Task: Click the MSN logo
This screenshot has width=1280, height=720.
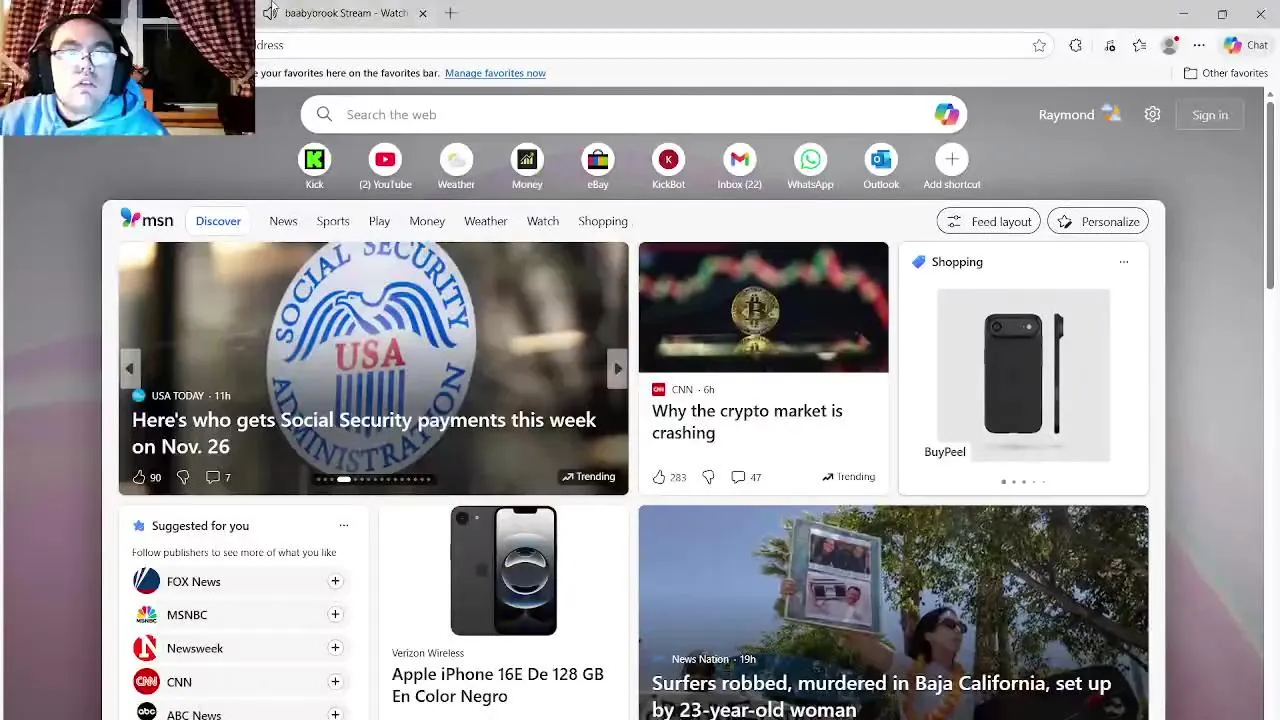Action: [146, 220]
